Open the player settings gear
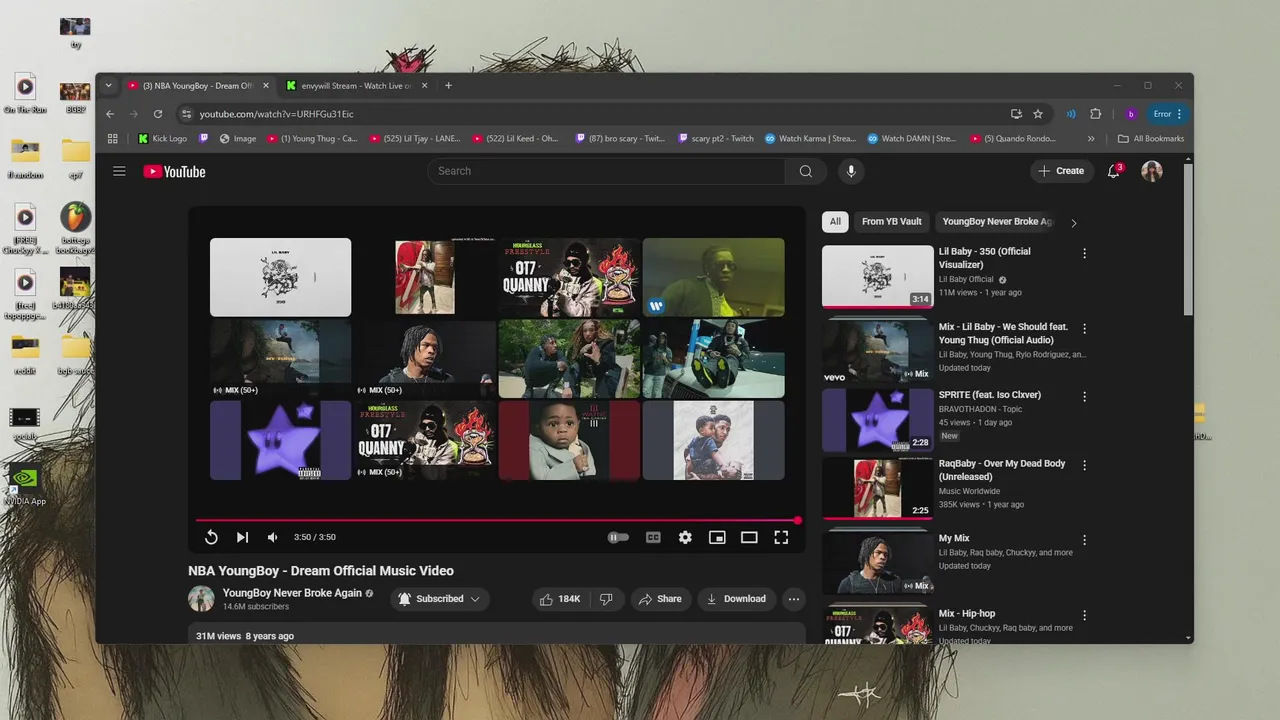The height and width of the screenshot is (720, 1280). tap(685, 537)
